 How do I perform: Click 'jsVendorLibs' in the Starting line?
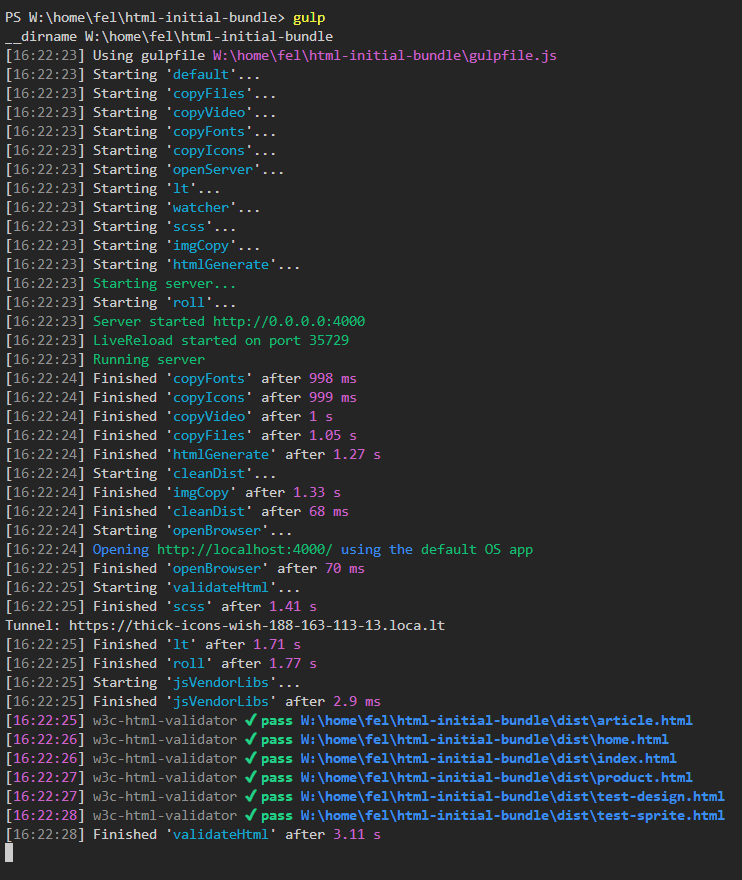click(x=221, y=682)
